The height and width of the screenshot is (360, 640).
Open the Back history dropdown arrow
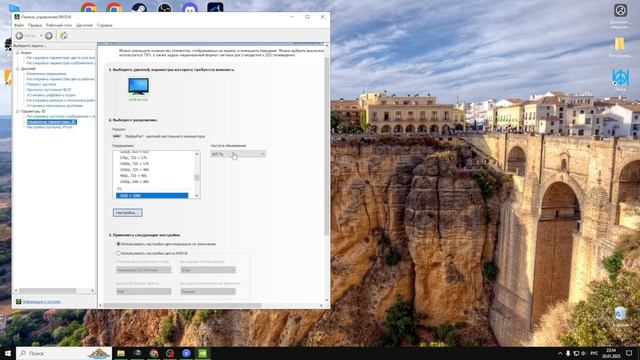(41, 36)
